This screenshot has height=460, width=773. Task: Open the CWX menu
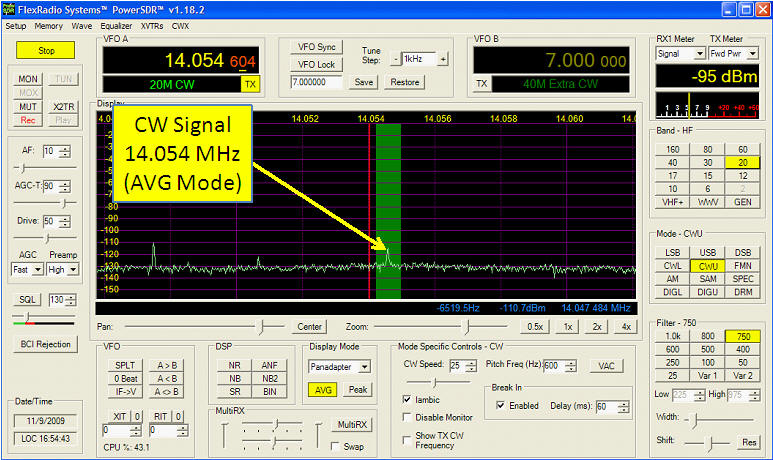point(180,26)
